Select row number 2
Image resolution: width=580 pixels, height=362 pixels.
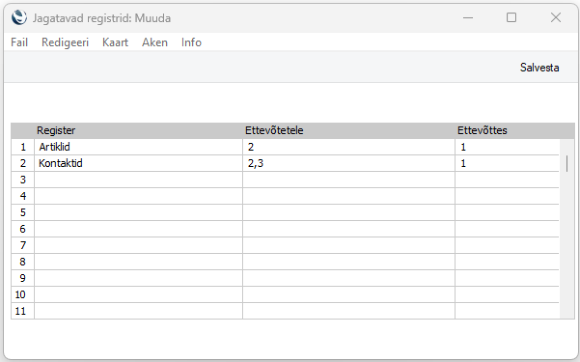(23, 163)
